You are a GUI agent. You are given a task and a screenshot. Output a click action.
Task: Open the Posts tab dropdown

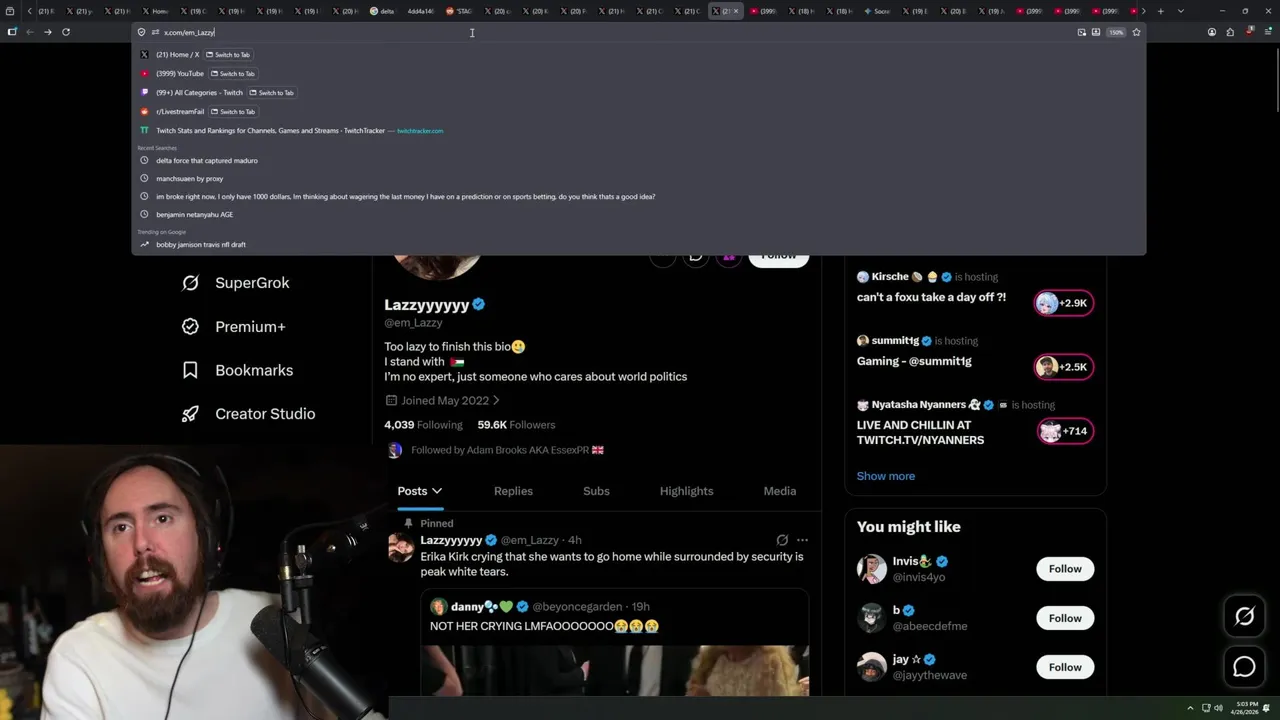(x=420, y=491)
